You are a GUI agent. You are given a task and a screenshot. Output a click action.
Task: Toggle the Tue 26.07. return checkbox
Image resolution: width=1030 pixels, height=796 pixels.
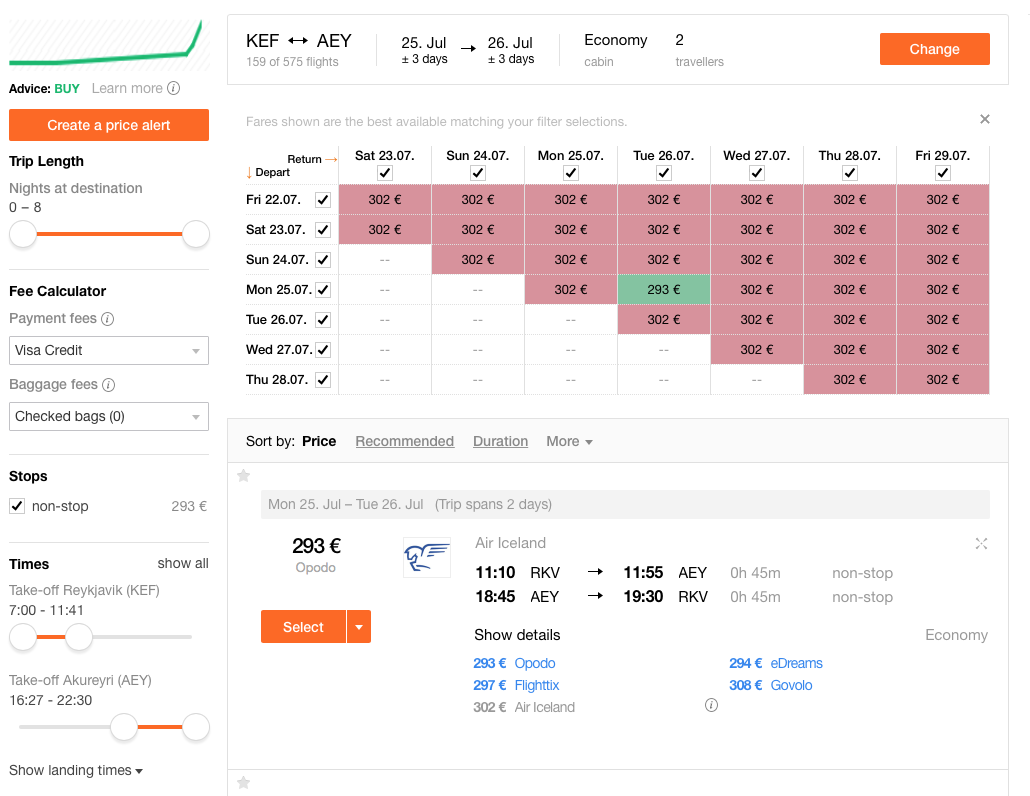[x=664, y=173]
